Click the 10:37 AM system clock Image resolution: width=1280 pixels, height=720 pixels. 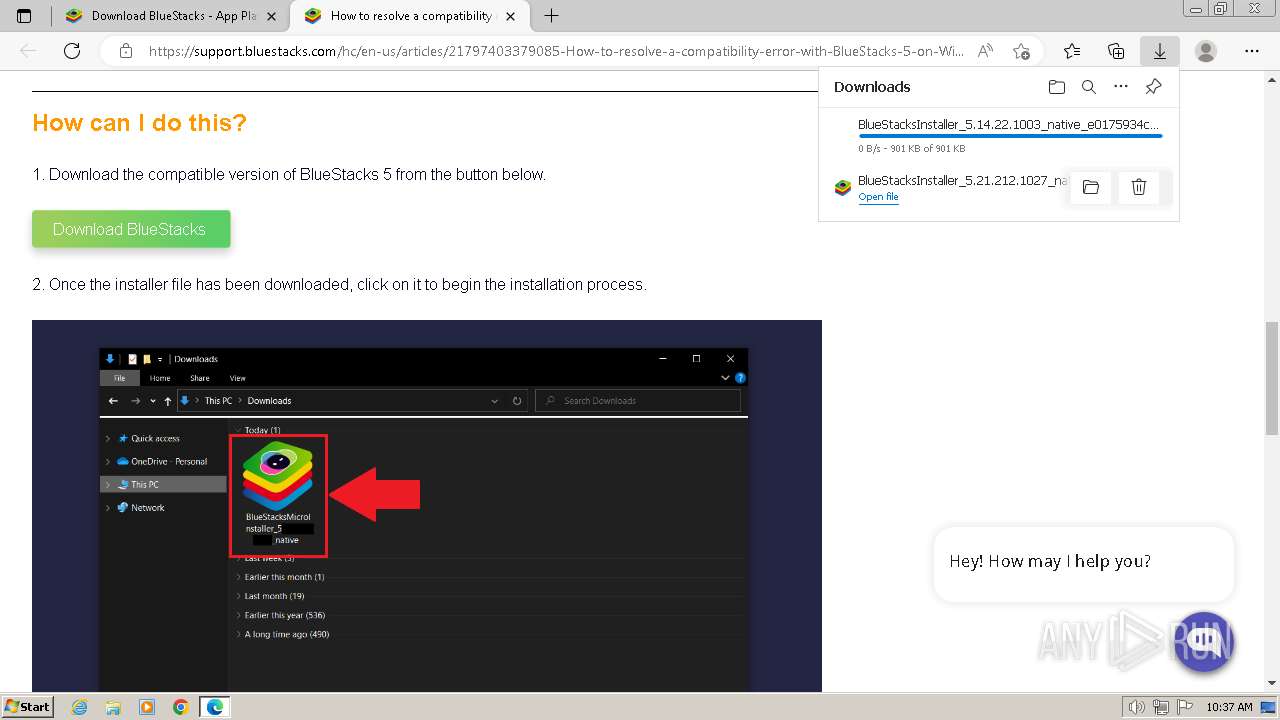(x=1229, y=707)
